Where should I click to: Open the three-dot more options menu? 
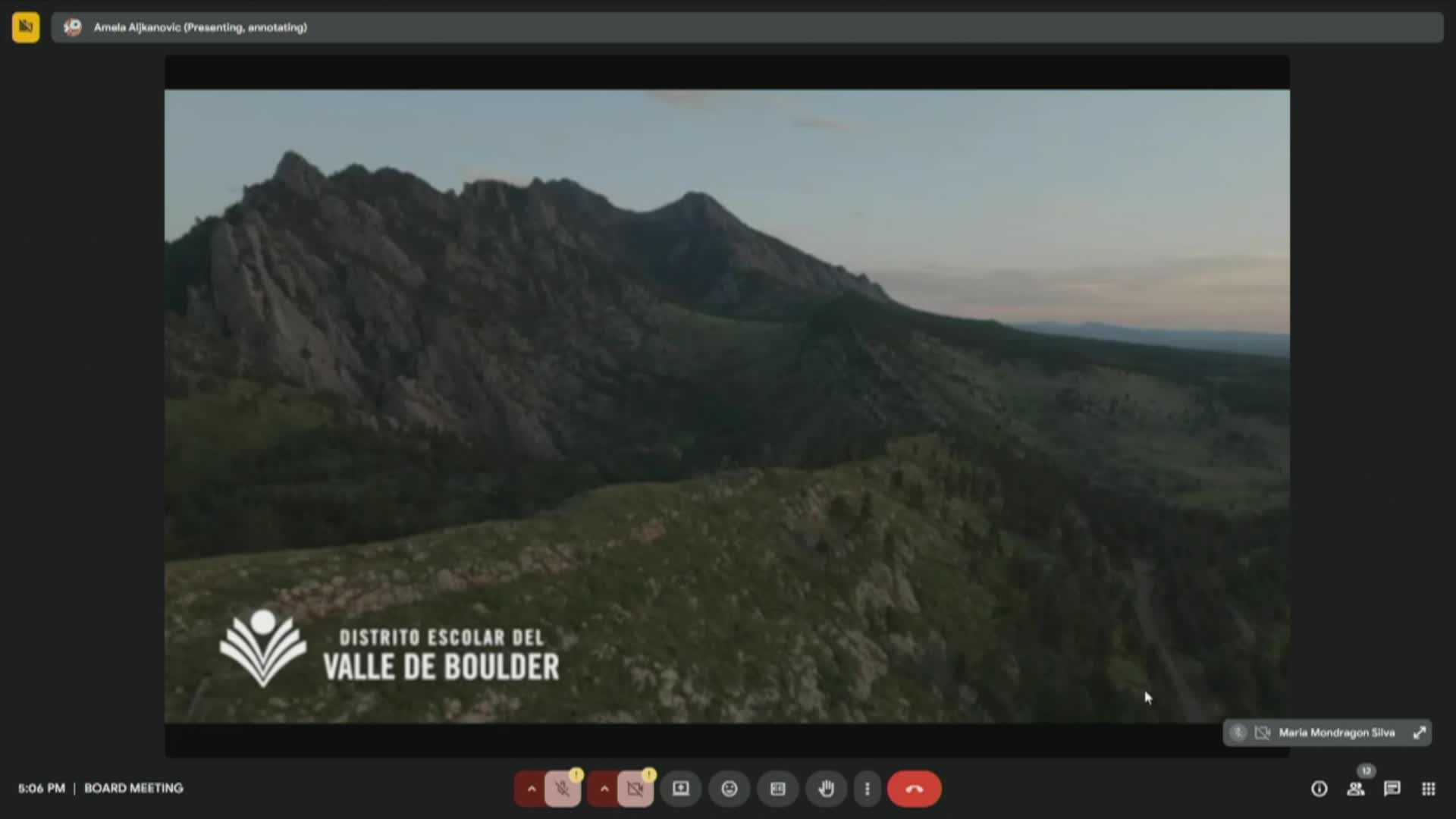tap(867, 789)
